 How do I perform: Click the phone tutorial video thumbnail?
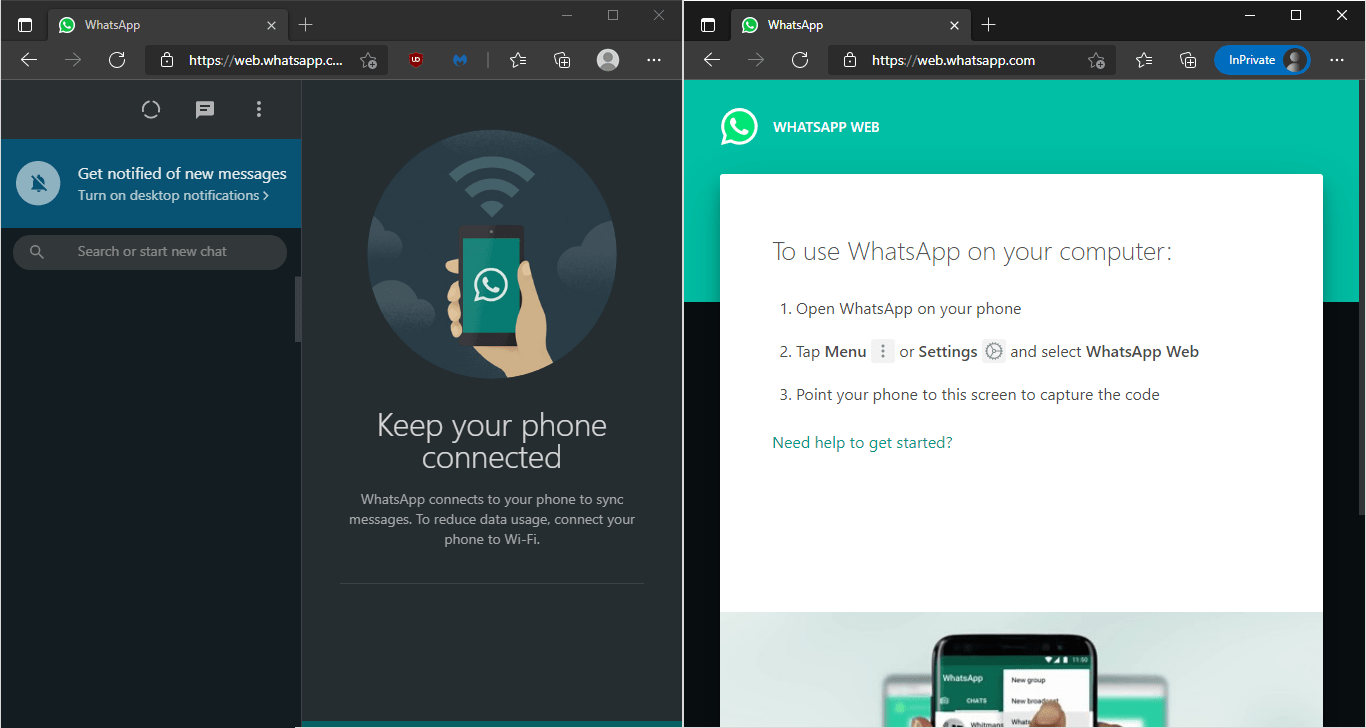tap(1021, 670)
